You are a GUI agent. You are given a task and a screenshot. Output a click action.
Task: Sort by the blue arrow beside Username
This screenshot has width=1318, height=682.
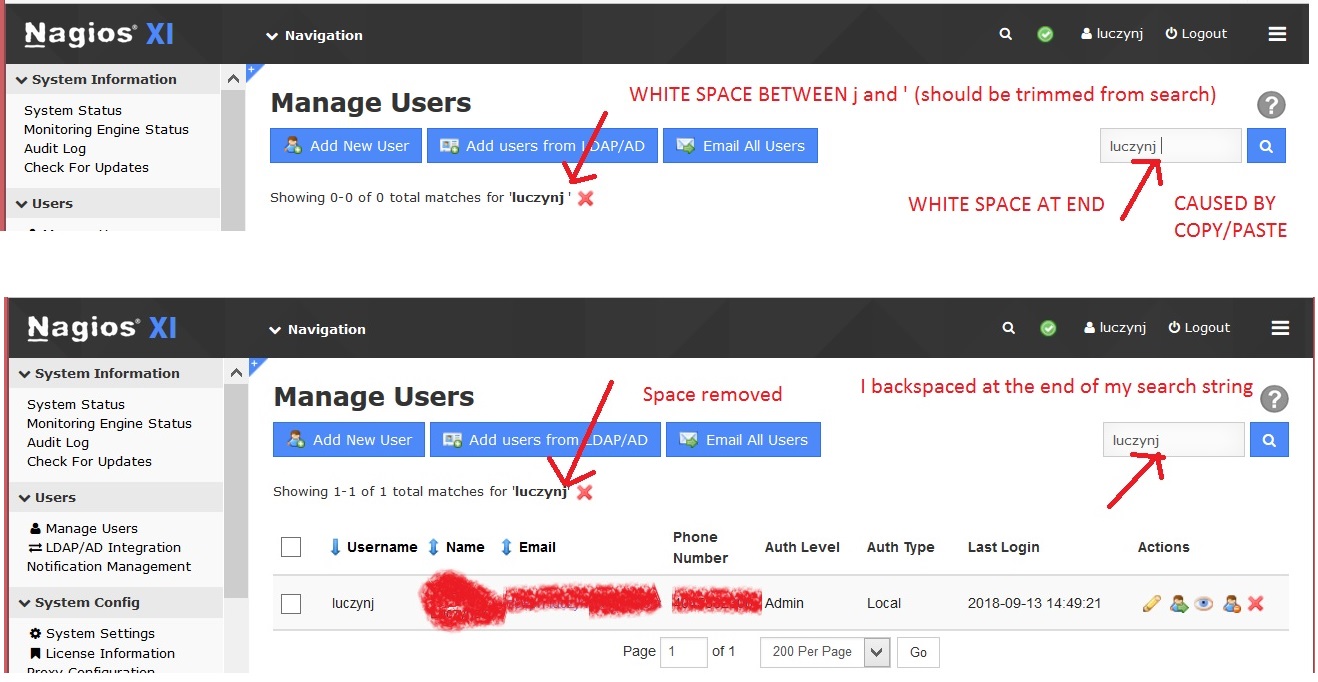pos(336,547)
